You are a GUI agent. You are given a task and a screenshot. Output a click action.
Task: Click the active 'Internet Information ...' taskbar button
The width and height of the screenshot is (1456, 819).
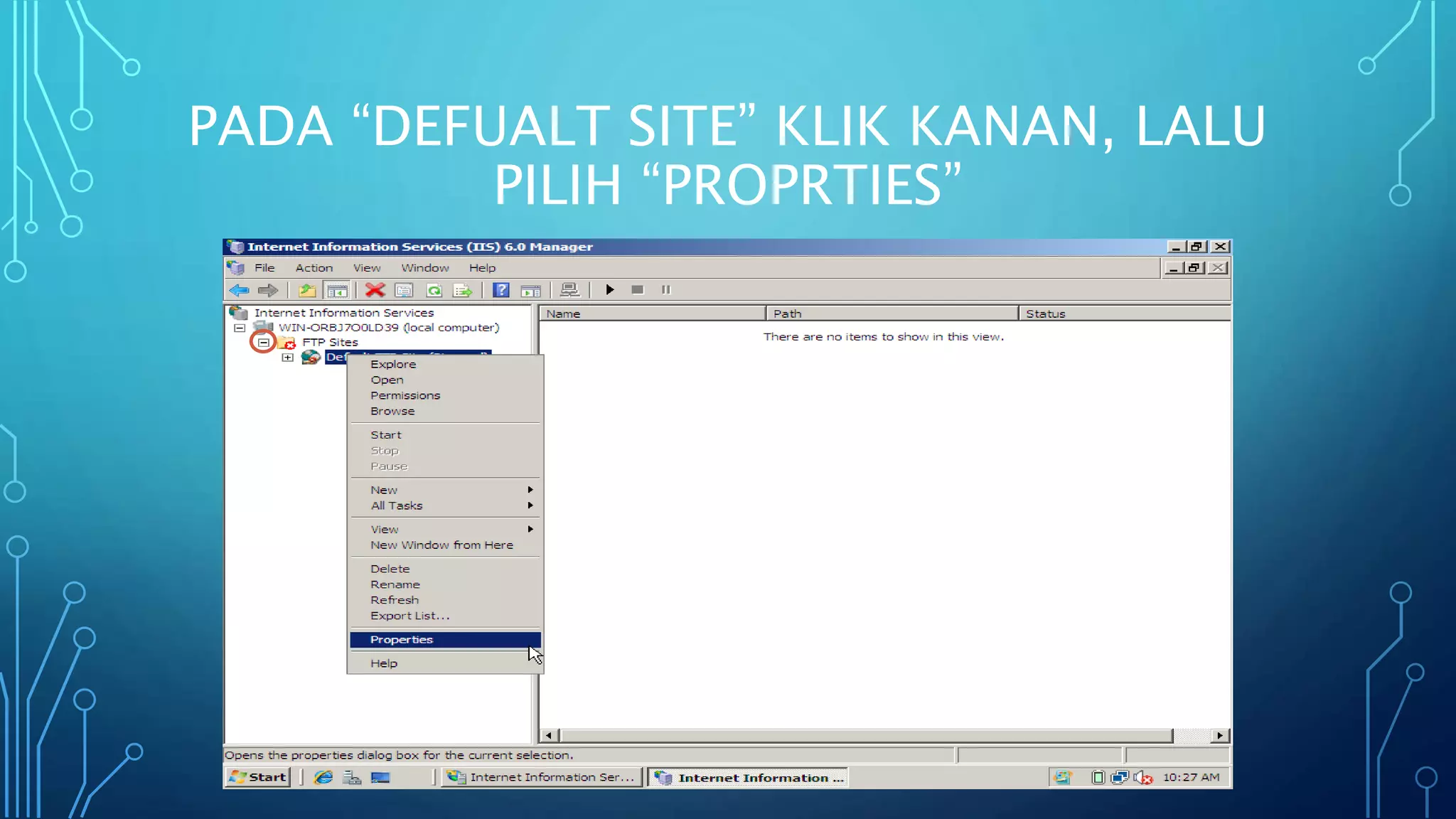pos(747,778)
